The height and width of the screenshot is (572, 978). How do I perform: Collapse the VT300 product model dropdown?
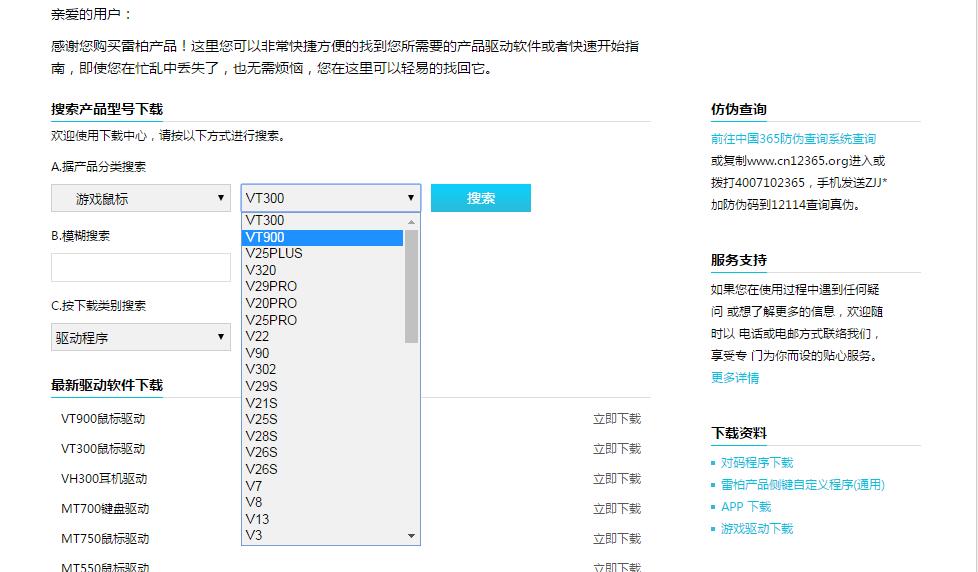click(x=330, y=198)
